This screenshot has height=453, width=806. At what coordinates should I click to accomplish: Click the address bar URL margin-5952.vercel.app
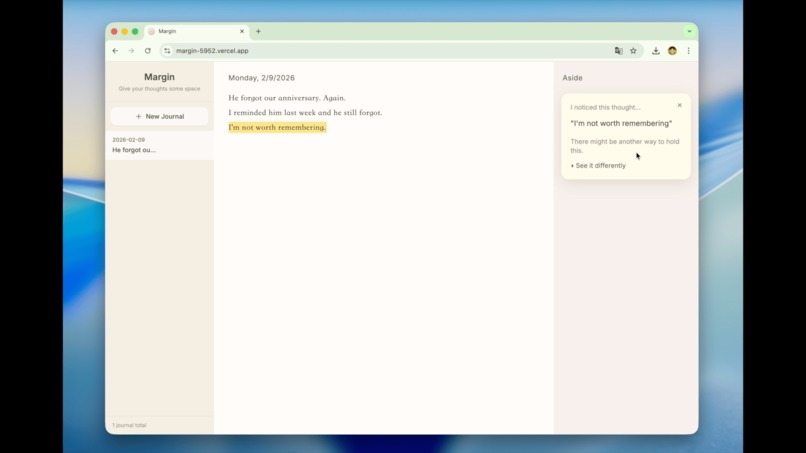pos(212,51)
